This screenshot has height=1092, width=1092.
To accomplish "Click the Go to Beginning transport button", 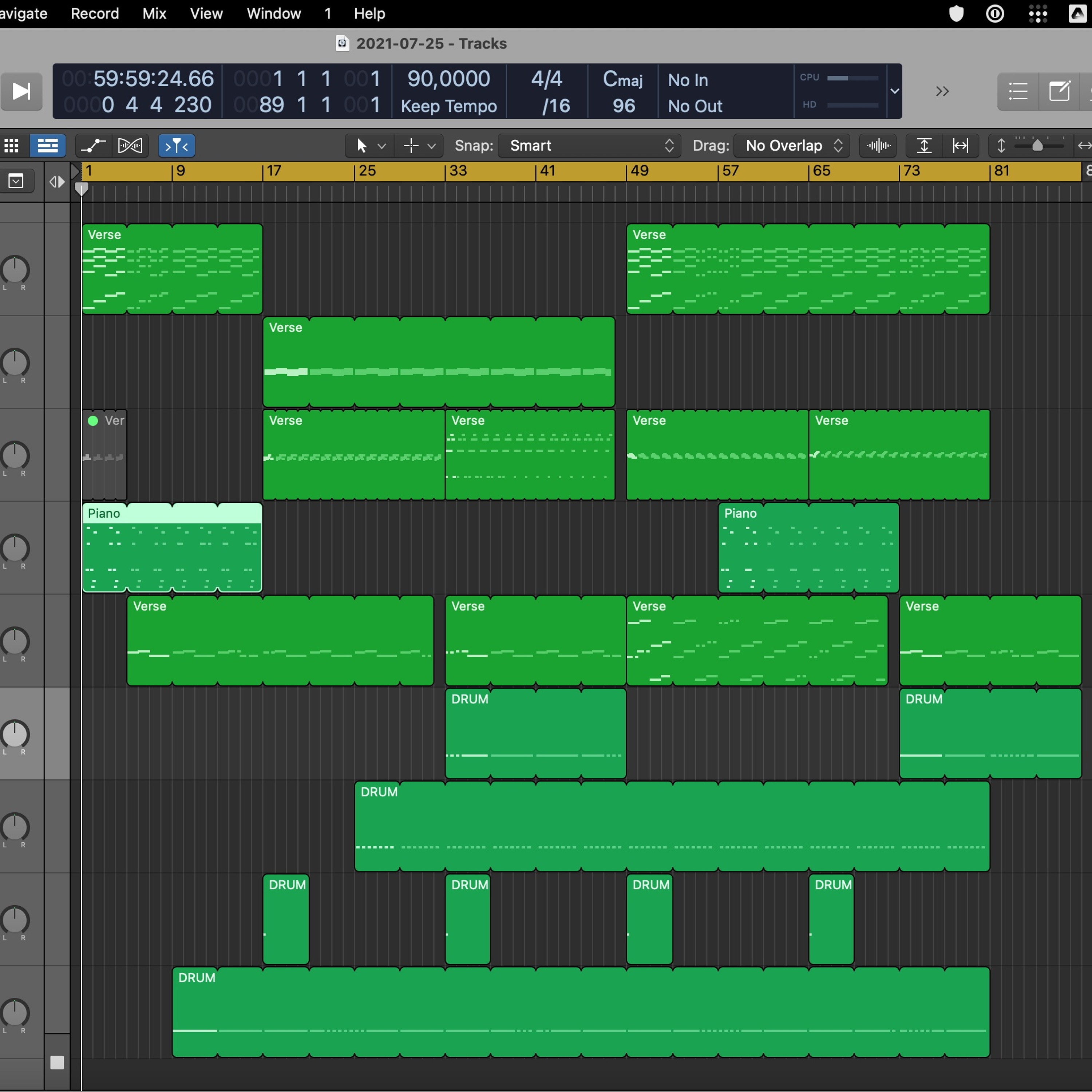I will point(21,91).
